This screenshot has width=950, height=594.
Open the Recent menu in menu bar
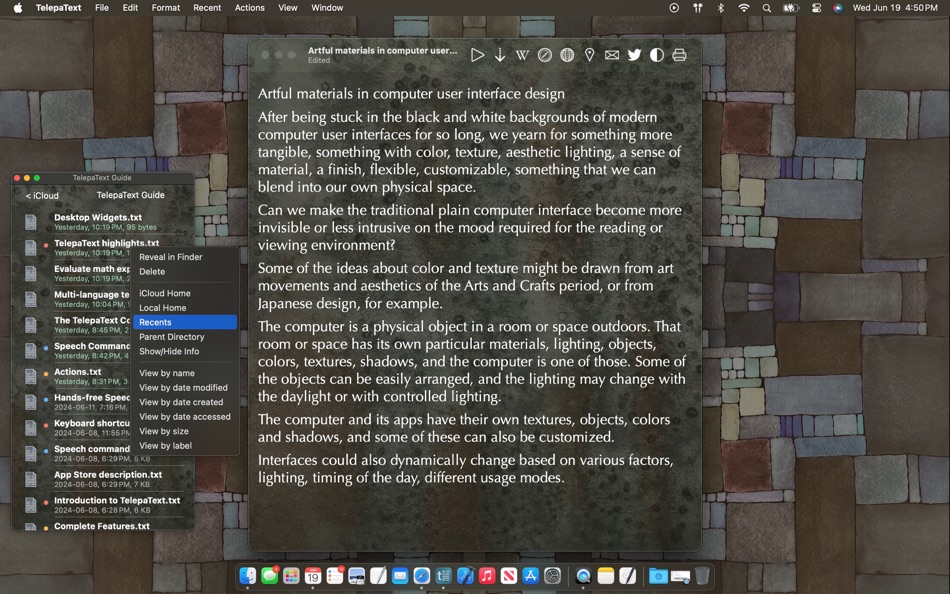(207, 8)
